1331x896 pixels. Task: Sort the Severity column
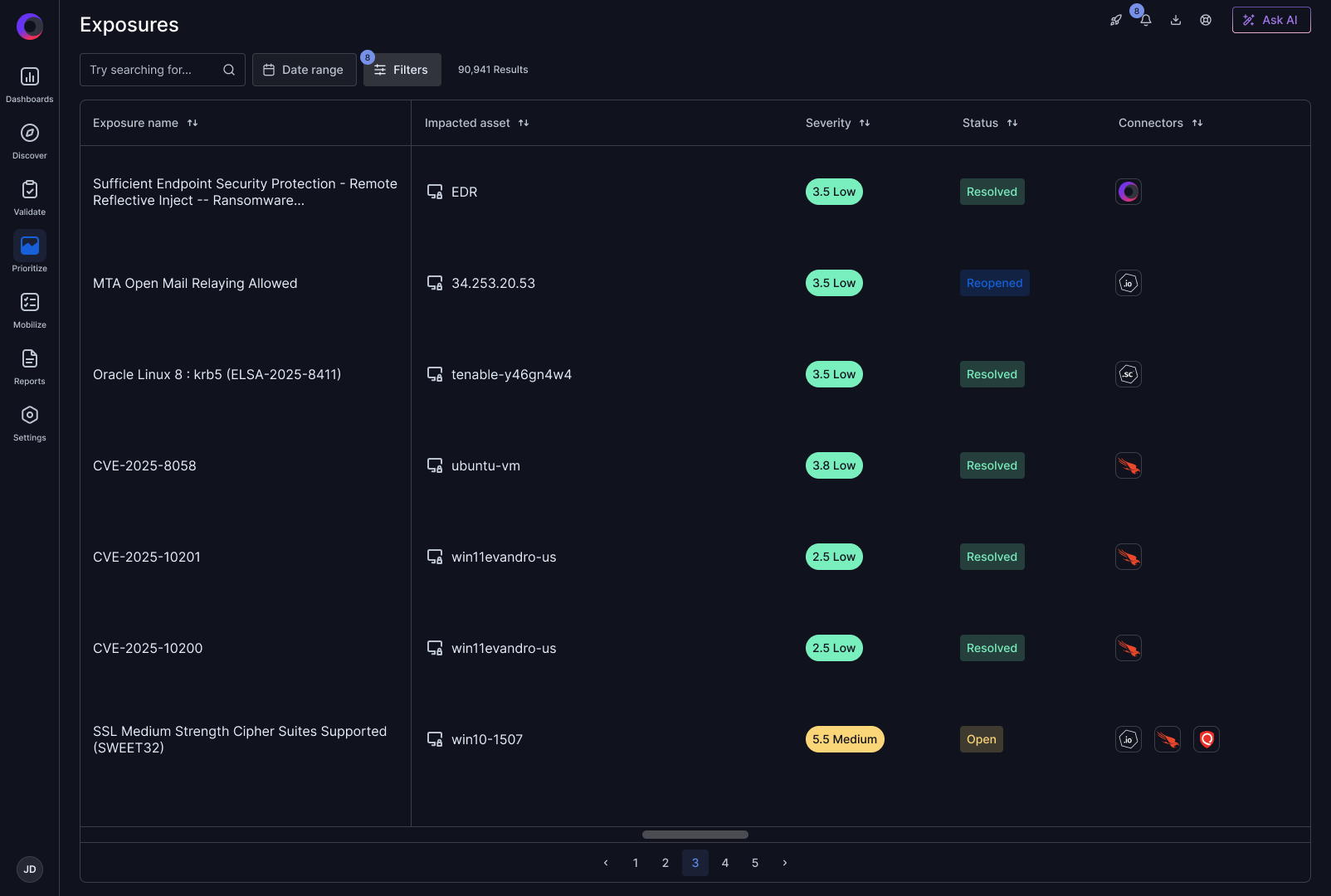(865, 123)
